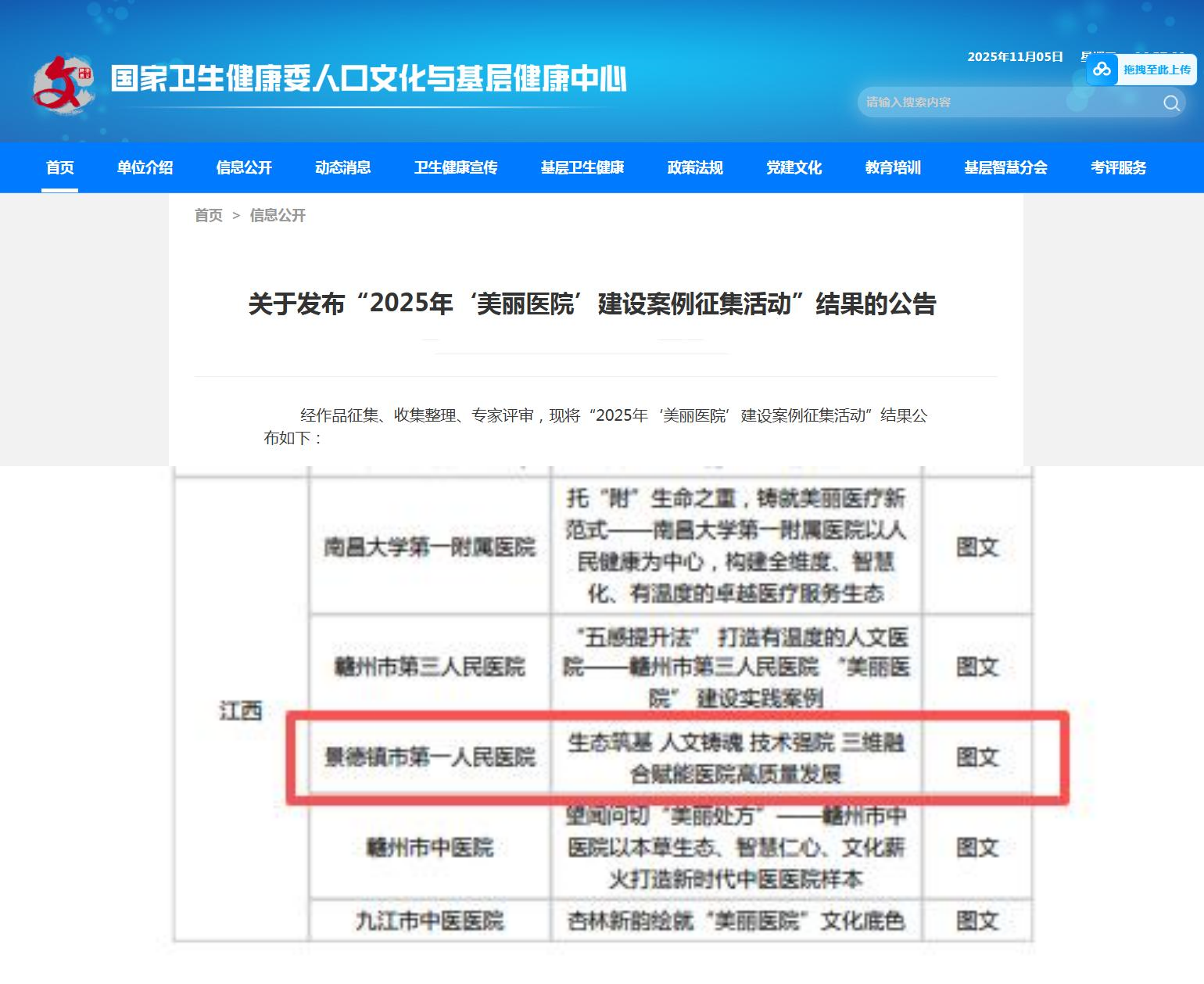The image size is (1204, 984).
Task: Open the 党建文化 section
Action: 793,167
